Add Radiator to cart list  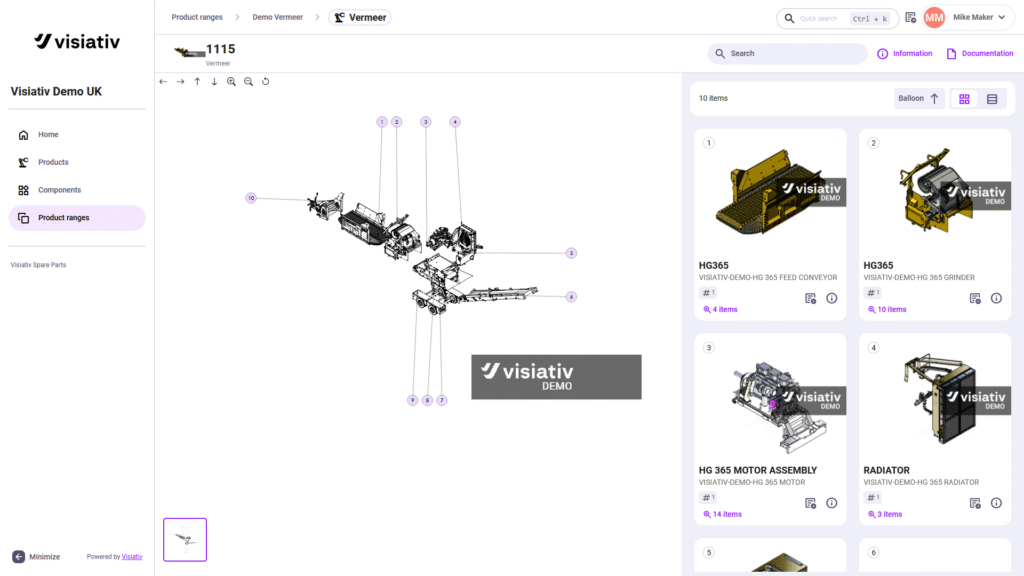click(x=975, y=504)
